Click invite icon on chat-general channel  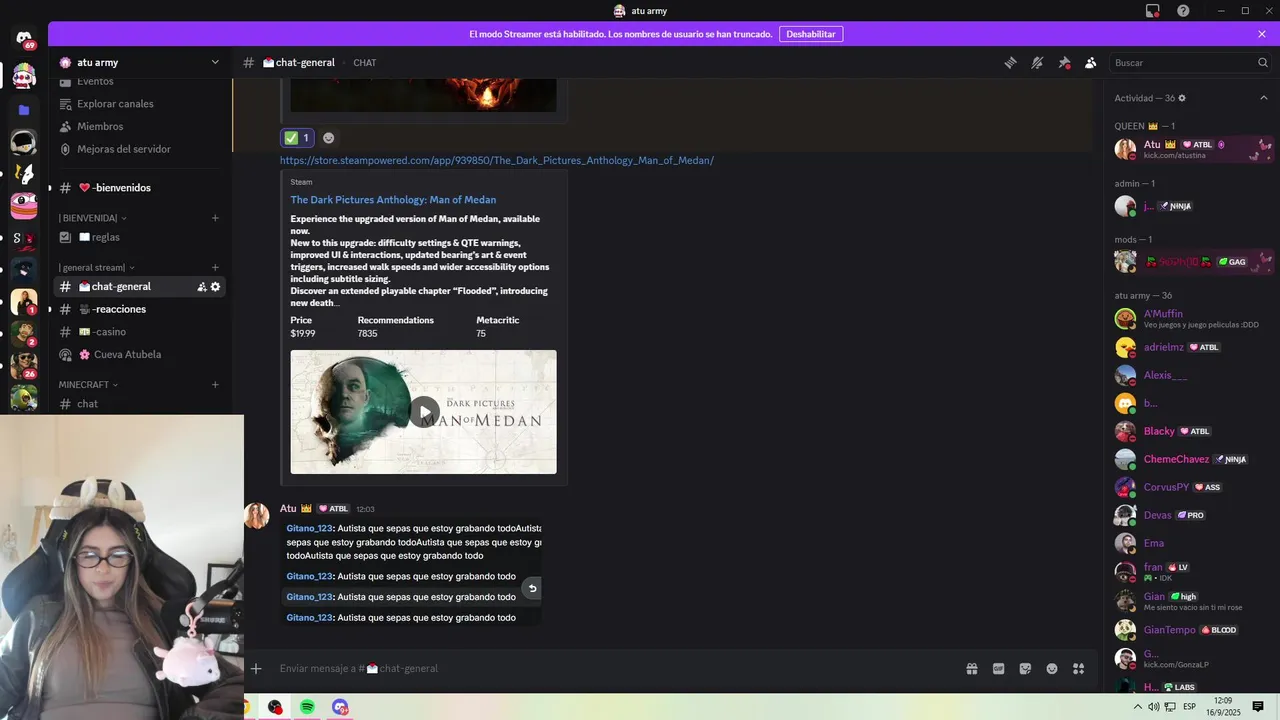pos(201,287)
